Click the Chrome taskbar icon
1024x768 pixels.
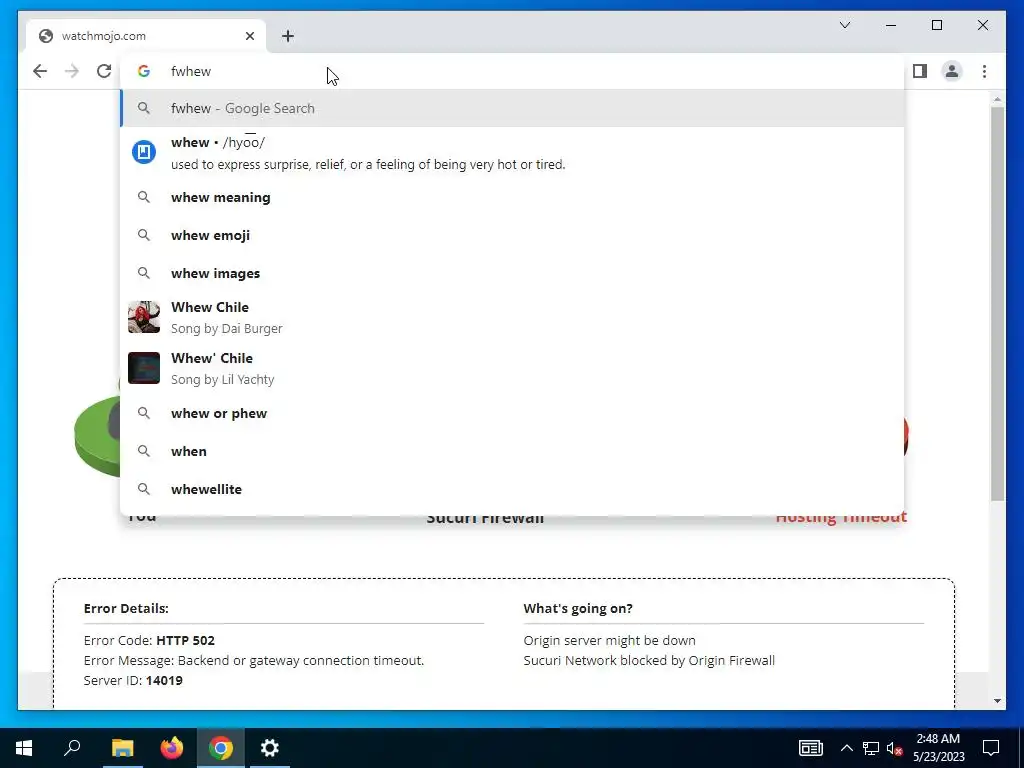click(x=221, y=748)
